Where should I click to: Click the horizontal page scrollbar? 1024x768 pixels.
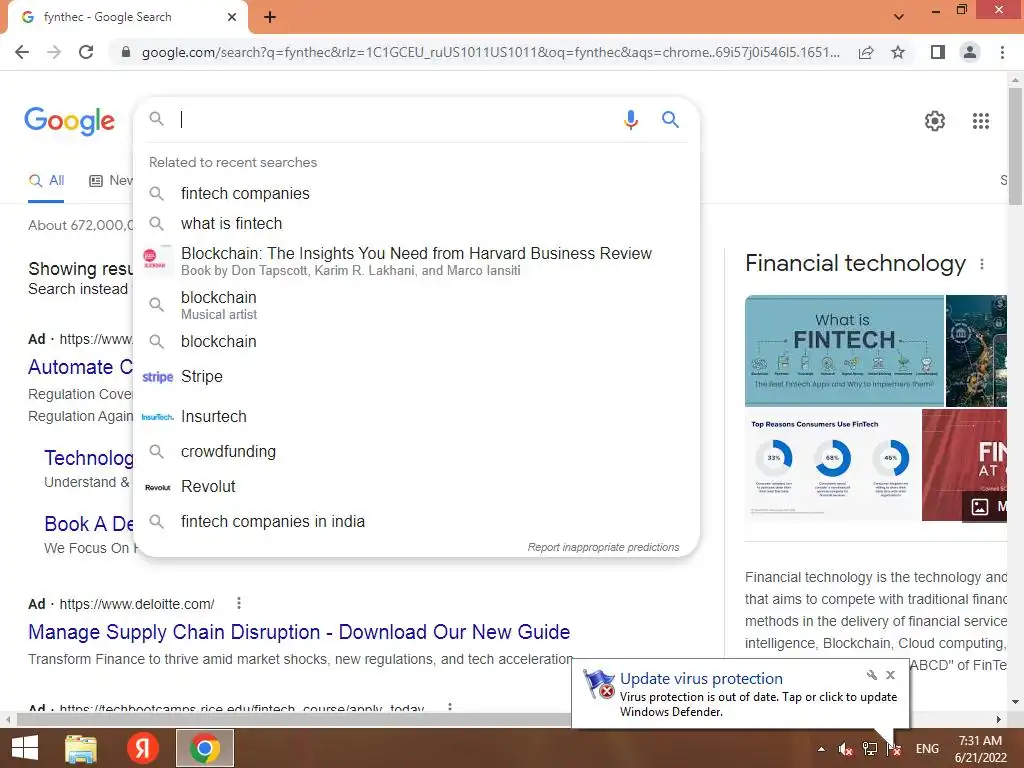(294, 719)
